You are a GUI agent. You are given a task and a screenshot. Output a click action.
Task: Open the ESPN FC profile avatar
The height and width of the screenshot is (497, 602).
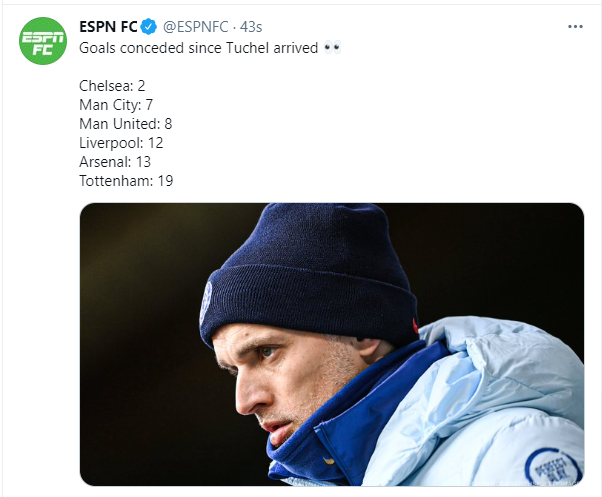pyautogui.click(x=43, y=42)
